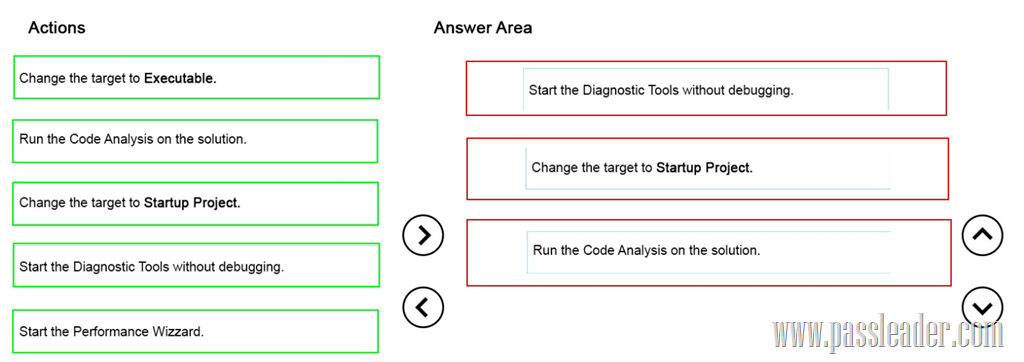
Task: Click the move-up chevron button
Action: [982, 234]
